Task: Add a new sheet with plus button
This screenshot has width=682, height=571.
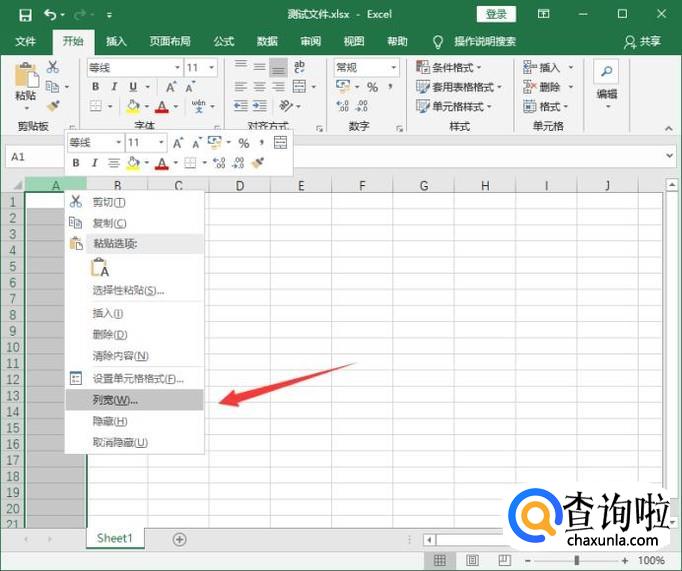Action: click(180, 539)
